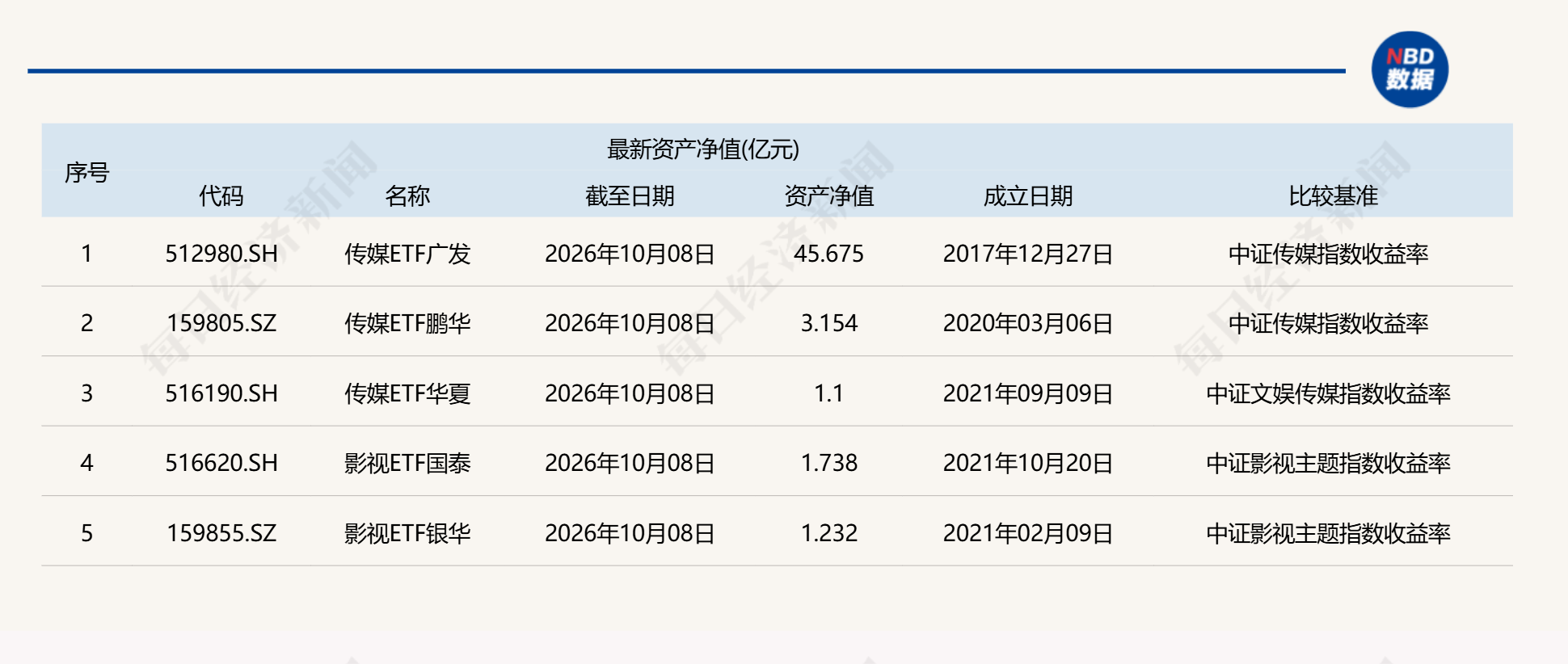
Task: Select fund name 影视ETF银华
Action: (x=407, y=533)
